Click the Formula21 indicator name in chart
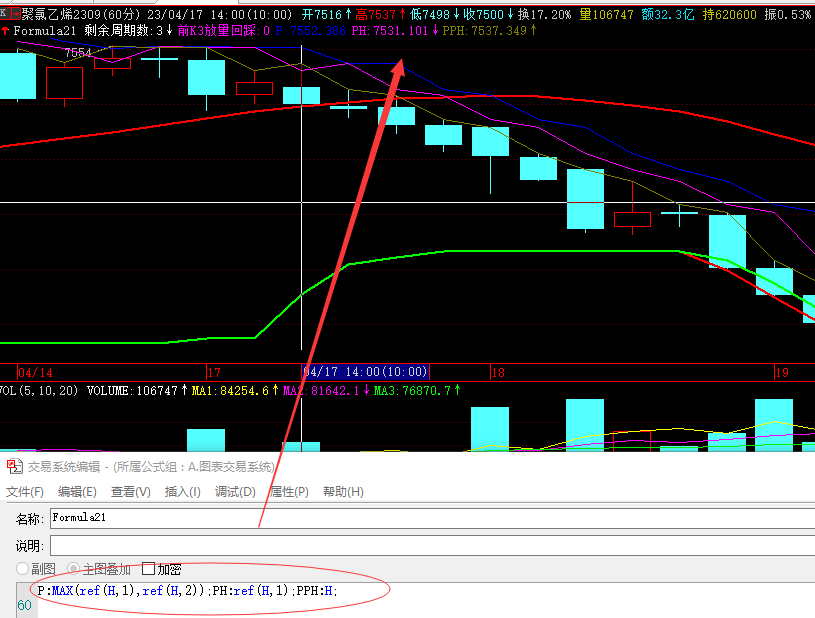The image size is (815, 618). 45,31
